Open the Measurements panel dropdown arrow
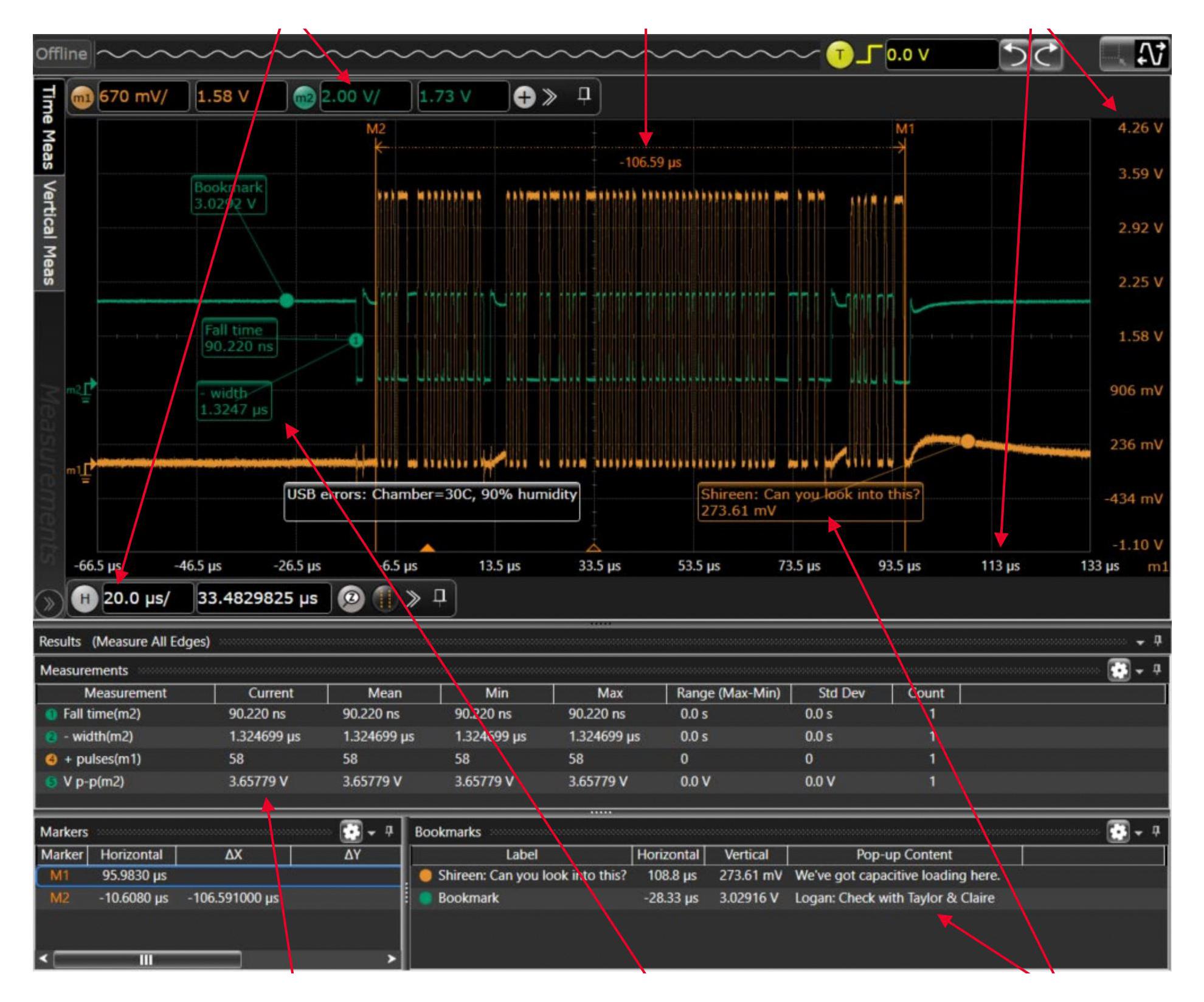Image resolution: width=1204 pixels, height=1002 pixels. tap(1140, 671)
